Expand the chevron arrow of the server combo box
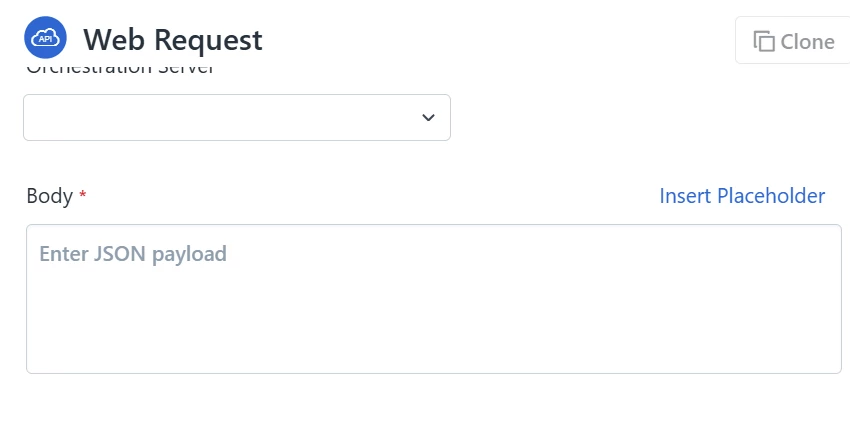This screenshot has width=850, height=421. [x=428, y=118]
